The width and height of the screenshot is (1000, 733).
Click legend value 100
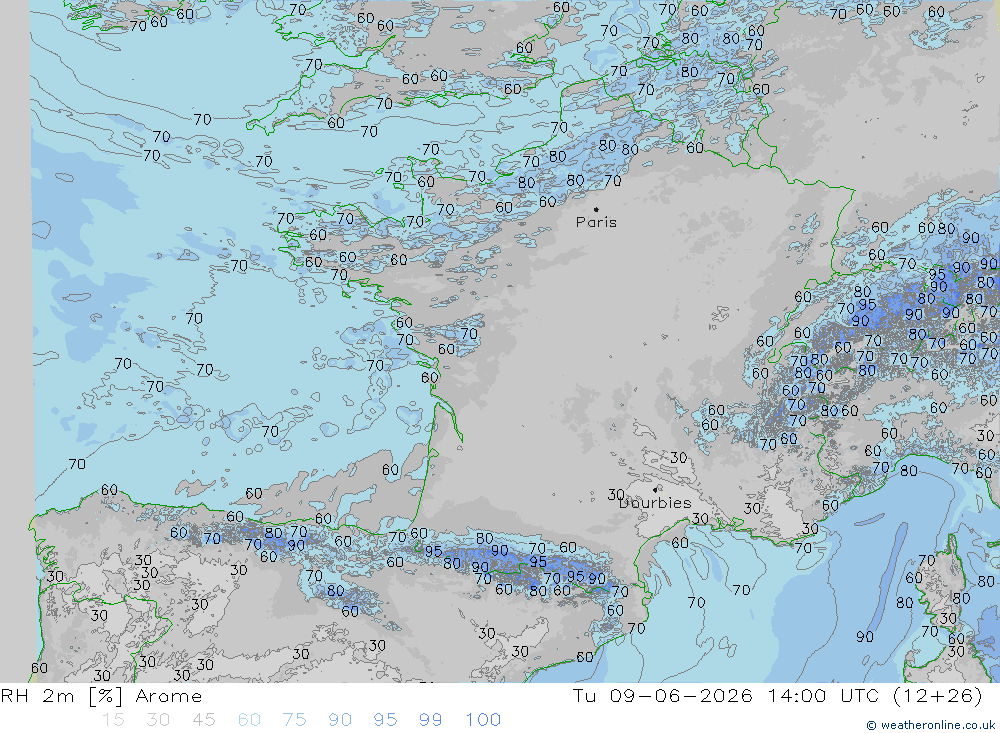(483, 720)
